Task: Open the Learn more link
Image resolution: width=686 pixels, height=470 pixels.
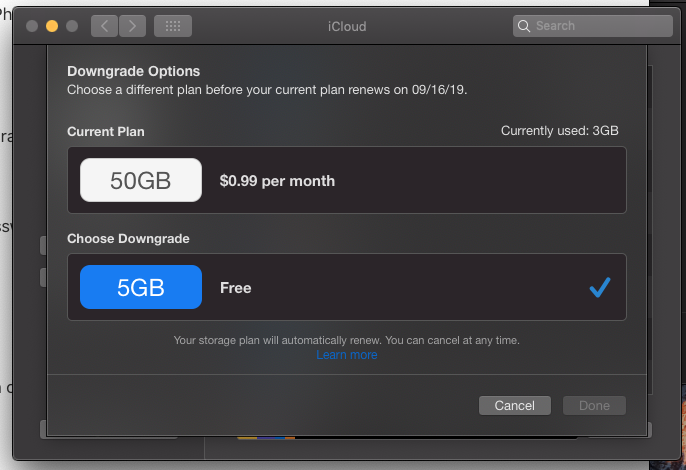Action: [x=347, y=355]
